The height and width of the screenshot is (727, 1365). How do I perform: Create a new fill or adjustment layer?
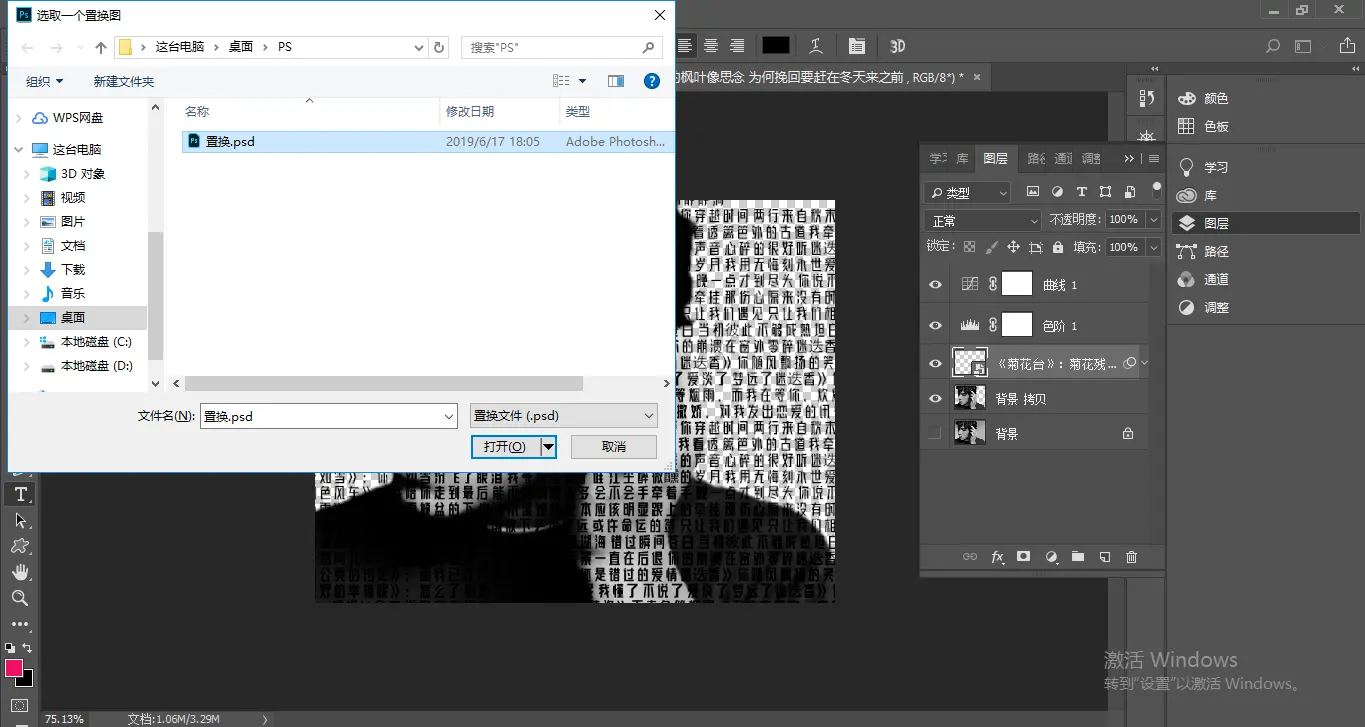1051,557
